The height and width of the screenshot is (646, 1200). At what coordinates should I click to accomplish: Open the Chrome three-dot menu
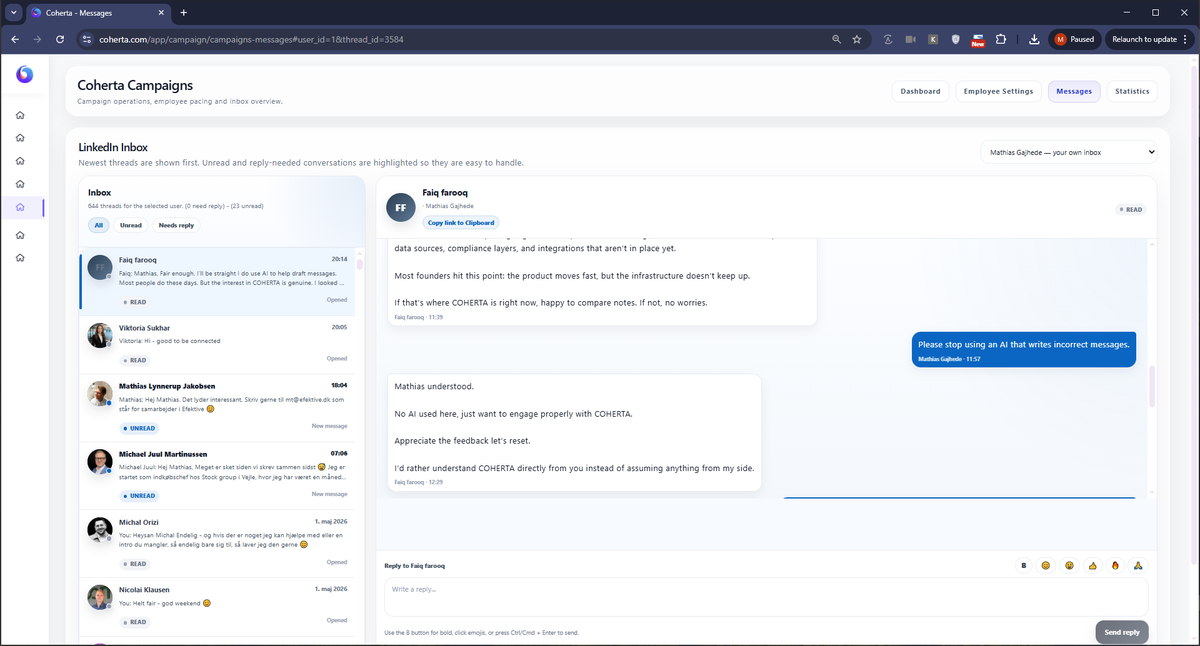point(1186,39)
